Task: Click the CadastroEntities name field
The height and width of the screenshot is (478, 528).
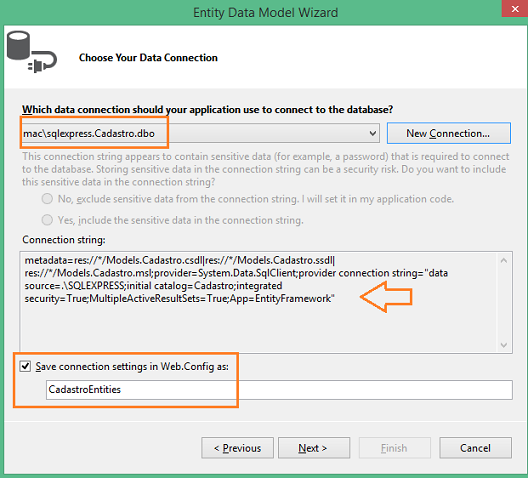Action: click(279, 390)
